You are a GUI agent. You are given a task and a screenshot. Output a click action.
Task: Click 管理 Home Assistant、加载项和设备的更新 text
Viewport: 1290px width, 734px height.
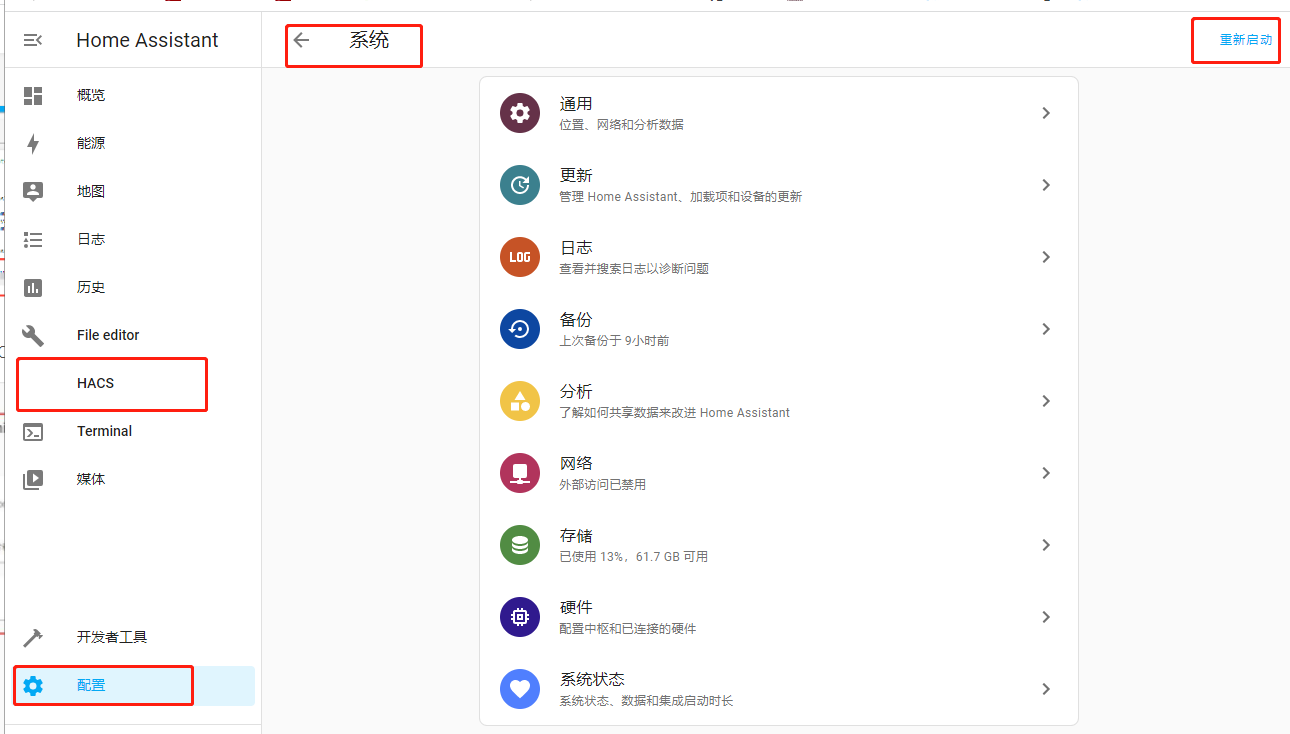click(680, 197)
